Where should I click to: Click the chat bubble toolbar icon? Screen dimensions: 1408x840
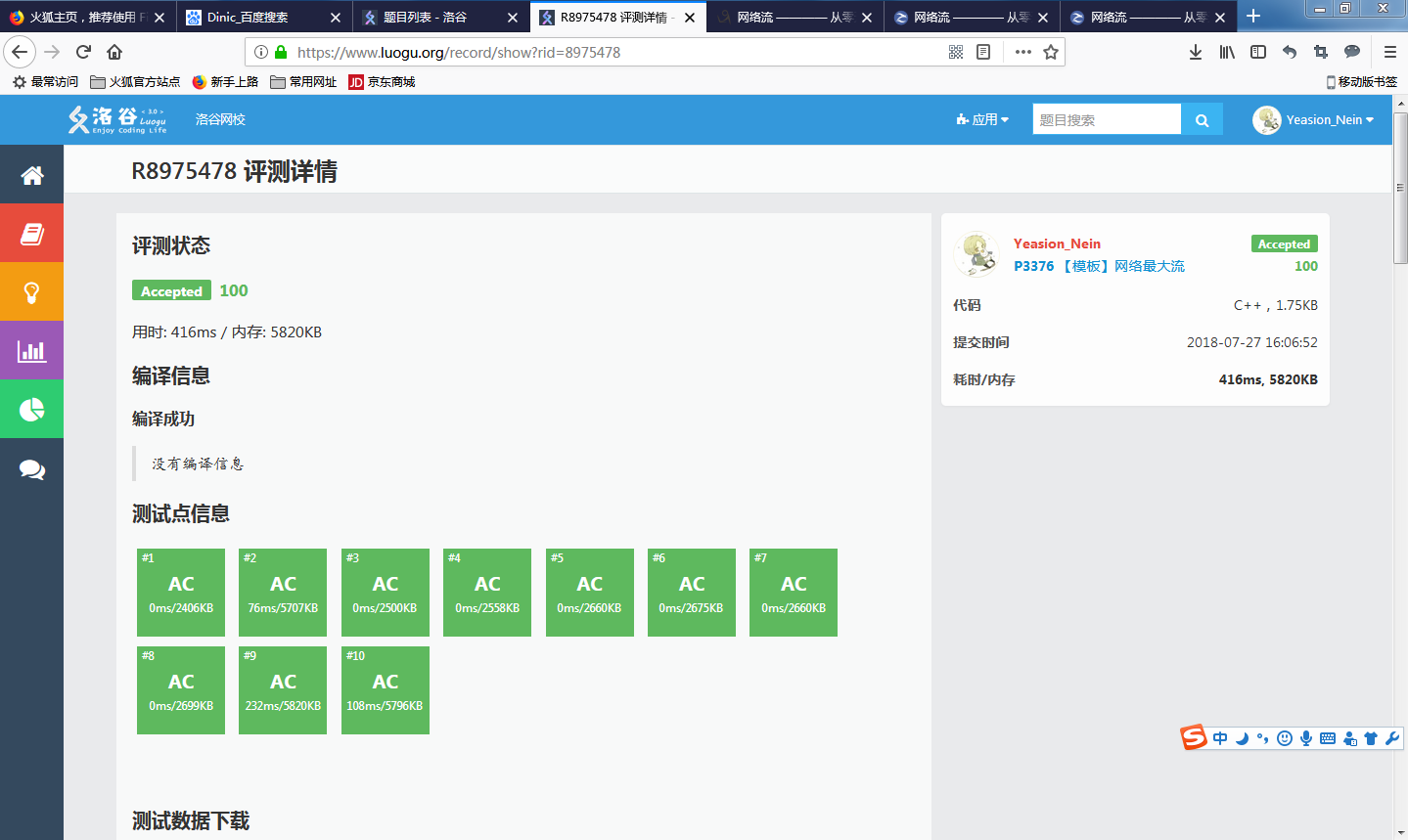click(x=1352, y=52)
